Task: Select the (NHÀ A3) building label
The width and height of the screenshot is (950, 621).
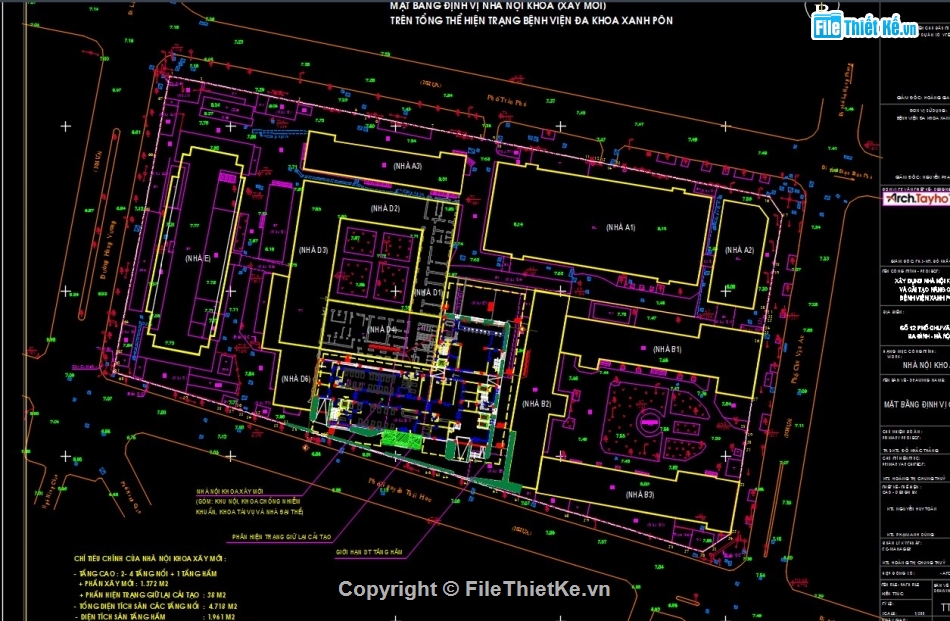Action: (x=407, y=166)
